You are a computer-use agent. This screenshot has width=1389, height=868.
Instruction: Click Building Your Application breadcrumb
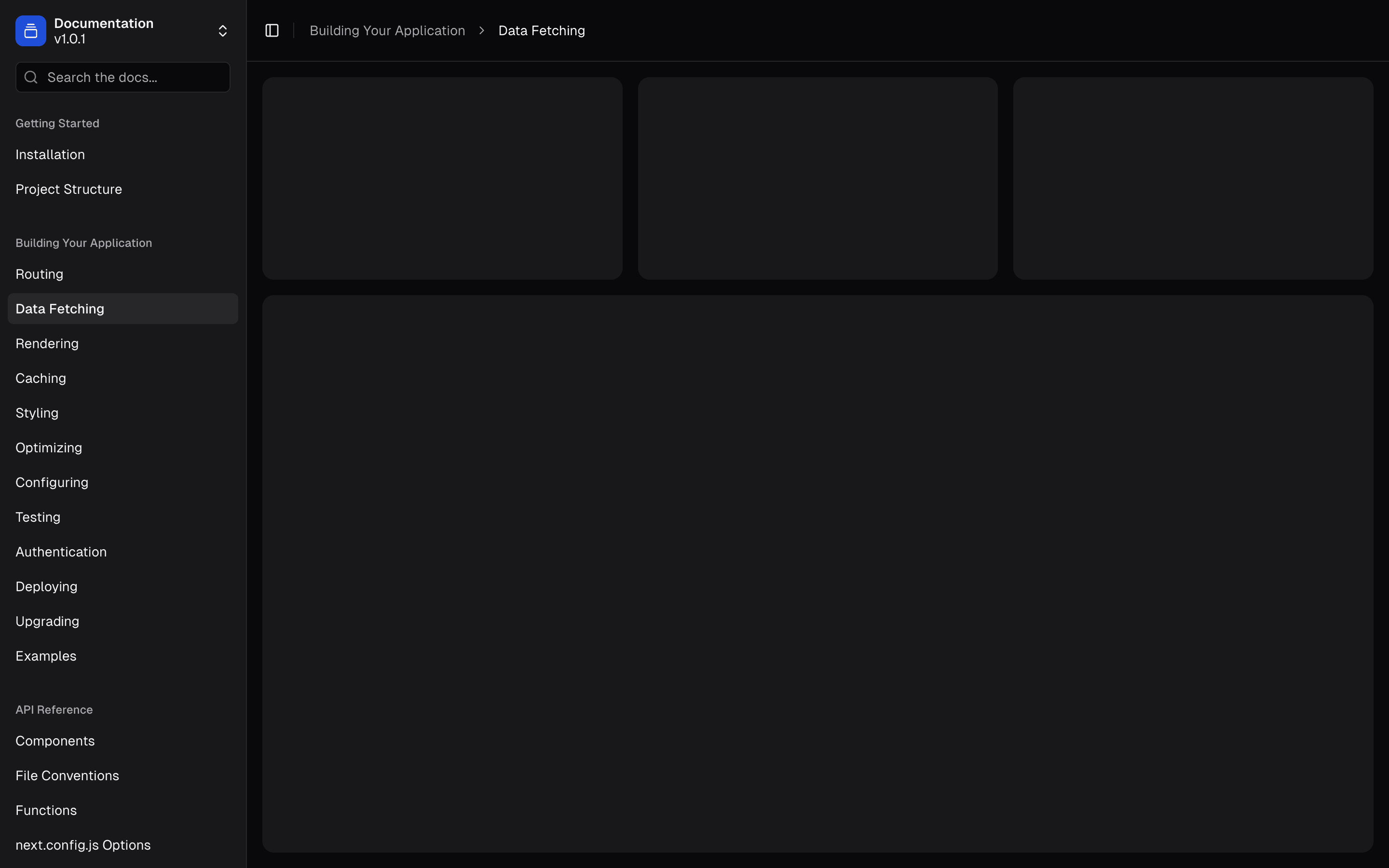point(387,30)
